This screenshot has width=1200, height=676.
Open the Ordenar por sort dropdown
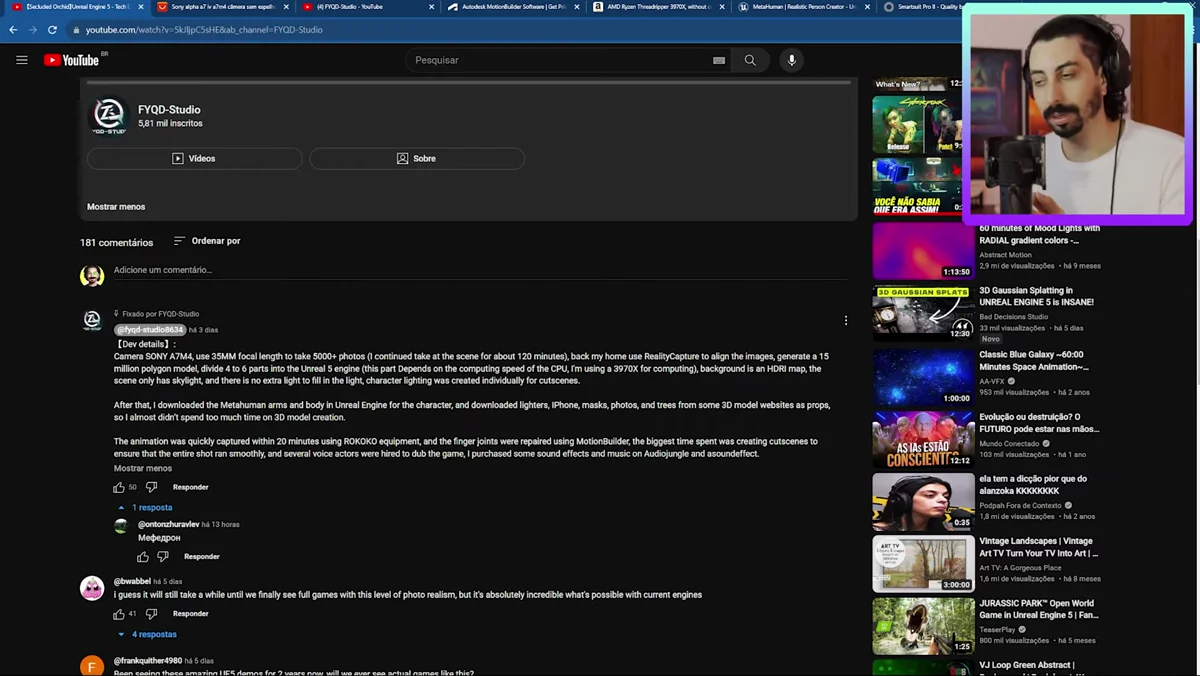point(207,241)
